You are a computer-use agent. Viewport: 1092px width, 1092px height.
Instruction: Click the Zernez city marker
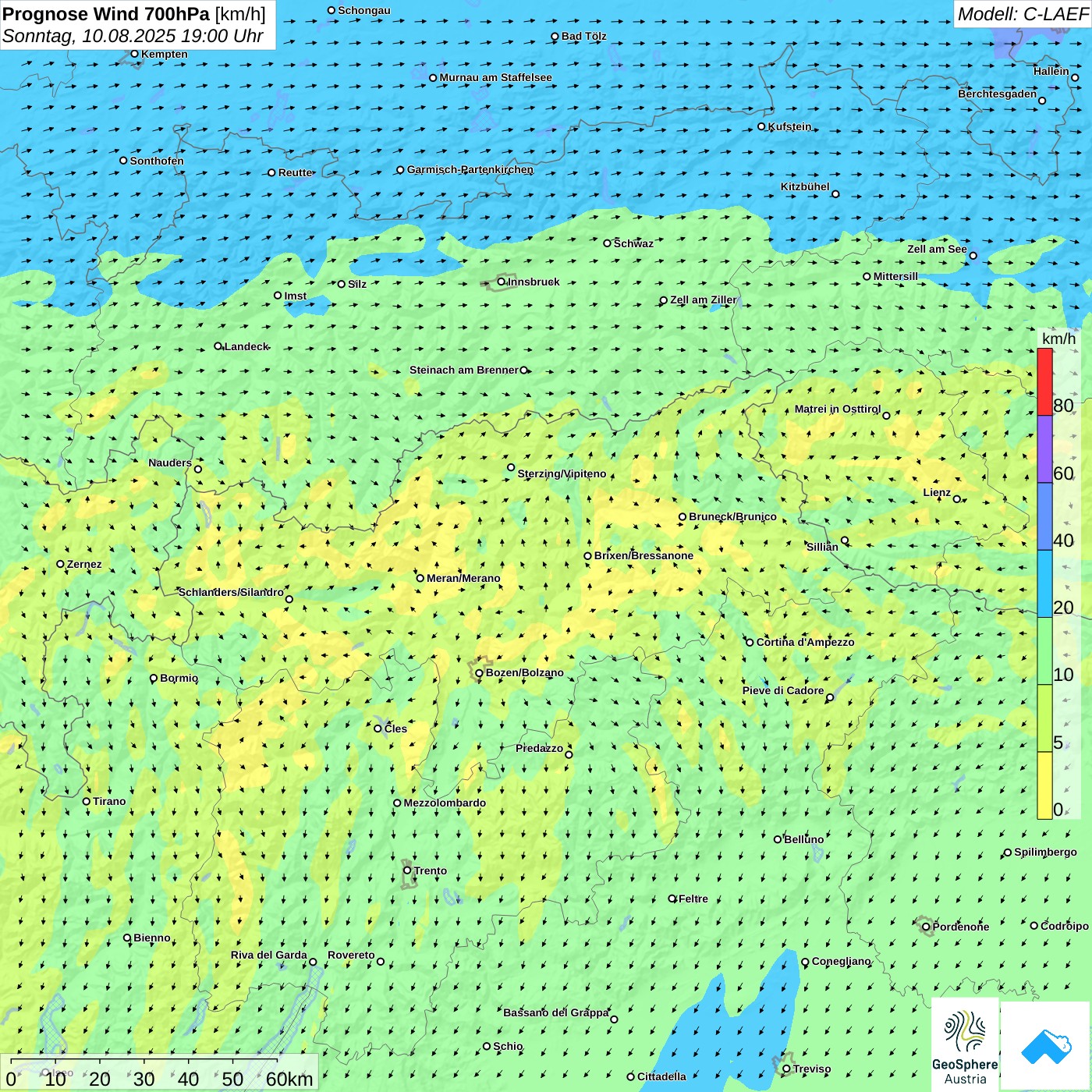coord(60,564)
